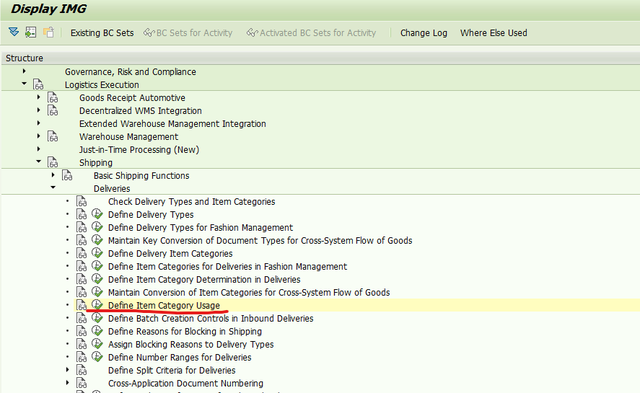Click Activated BC Sets for Activity button
Viewport: 640px width, 393px height.
[311, 33]
